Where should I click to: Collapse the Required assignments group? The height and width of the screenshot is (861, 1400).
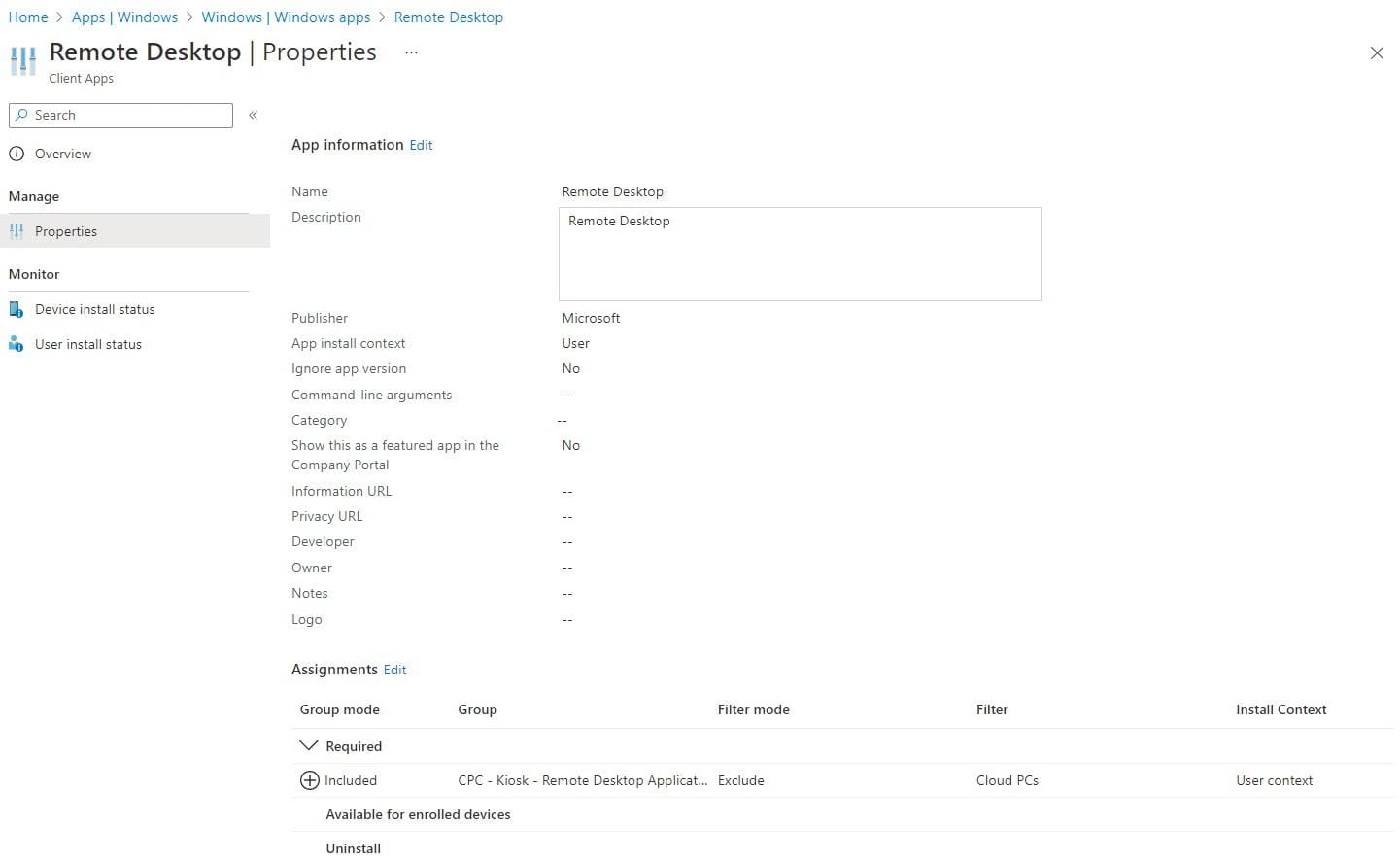pyautogui.click(x=309, y=745)
